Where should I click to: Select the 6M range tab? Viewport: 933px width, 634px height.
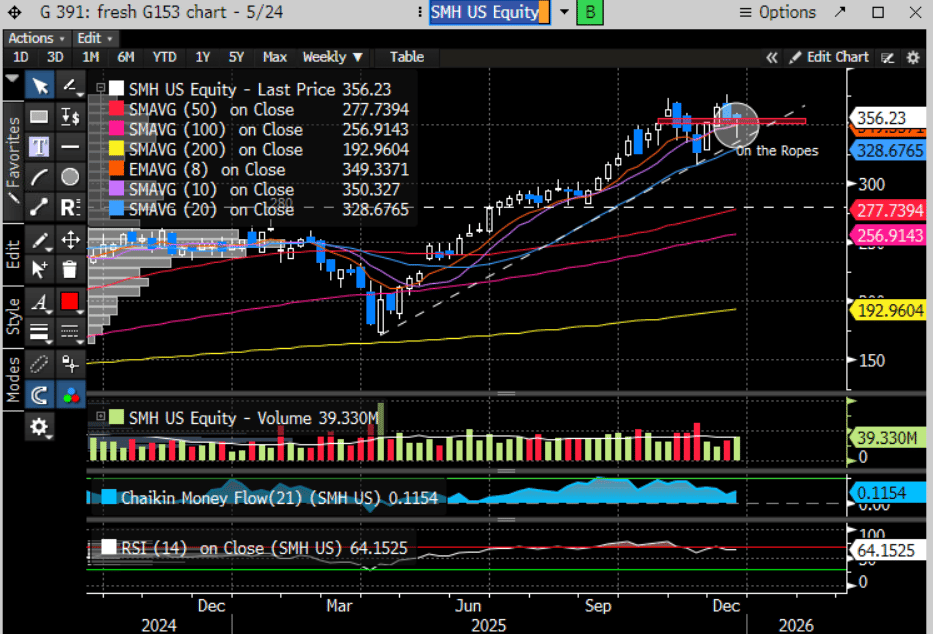(126, 57)
